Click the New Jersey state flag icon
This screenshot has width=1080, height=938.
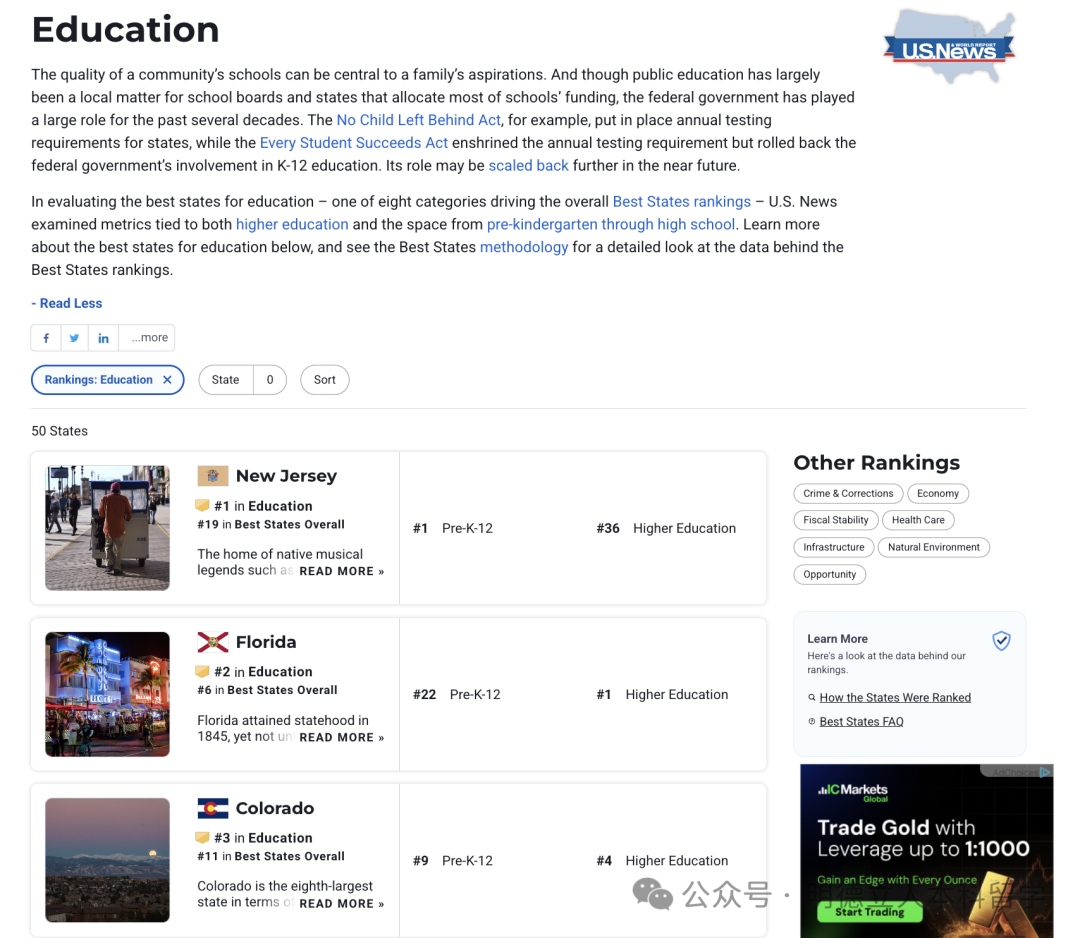[213, 476]
